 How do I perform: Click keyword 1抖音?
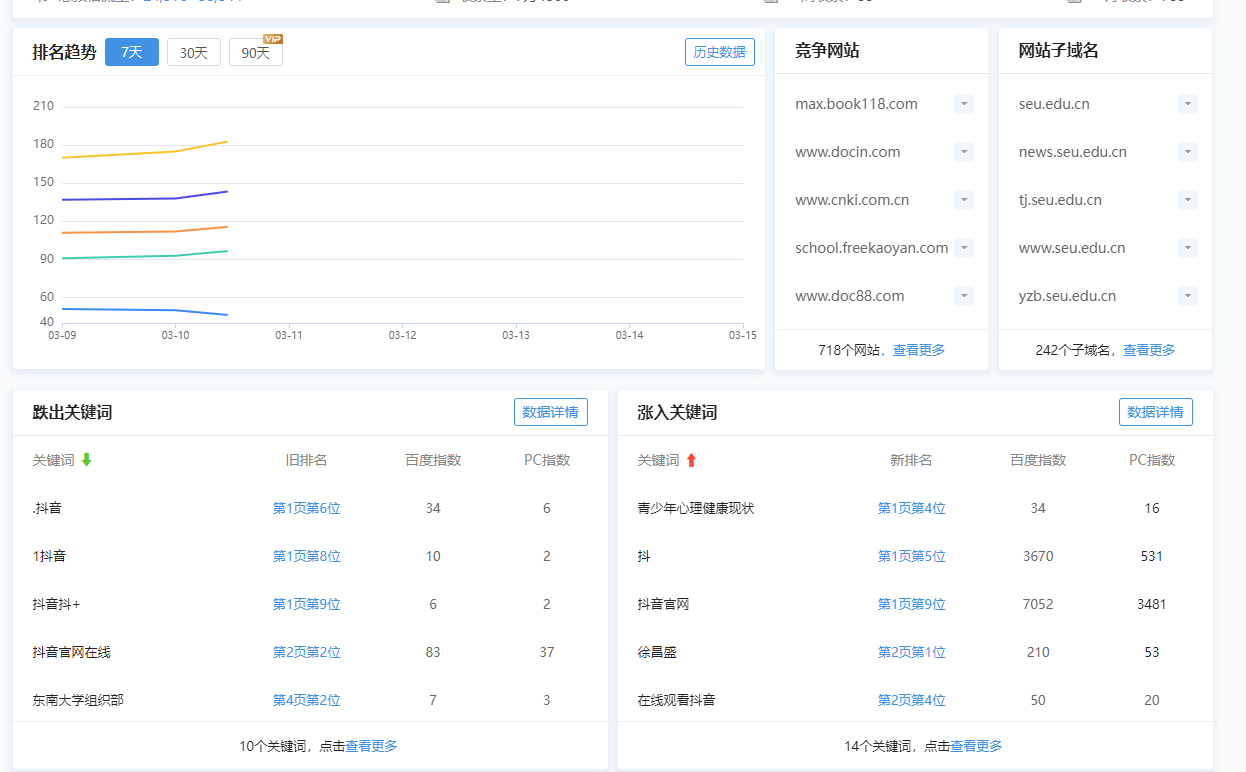click(x=49, y=556)
